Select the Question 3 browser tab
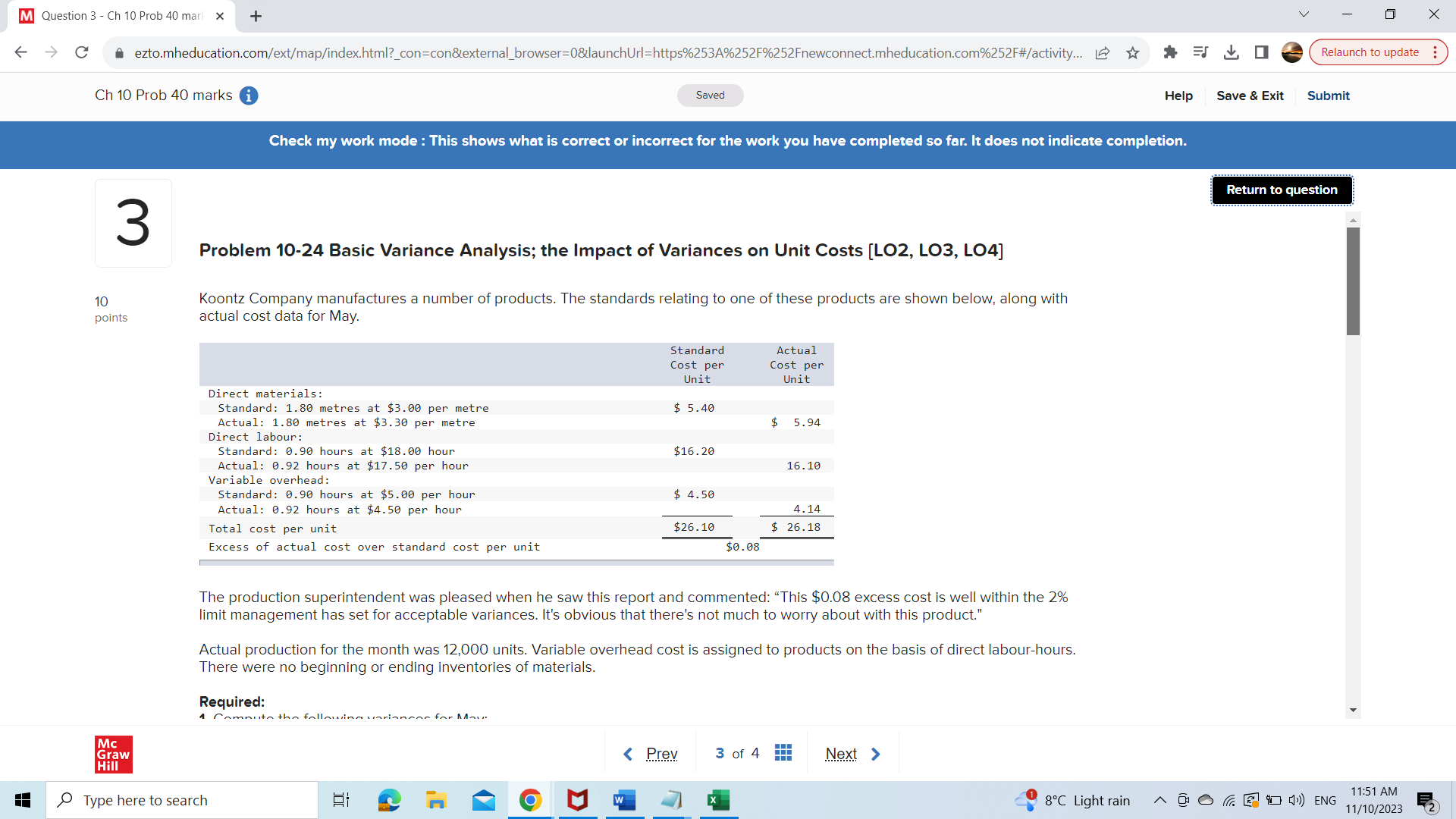This screenshot has width=1456, height=819. pyautogui.click(x=121, y=16)
